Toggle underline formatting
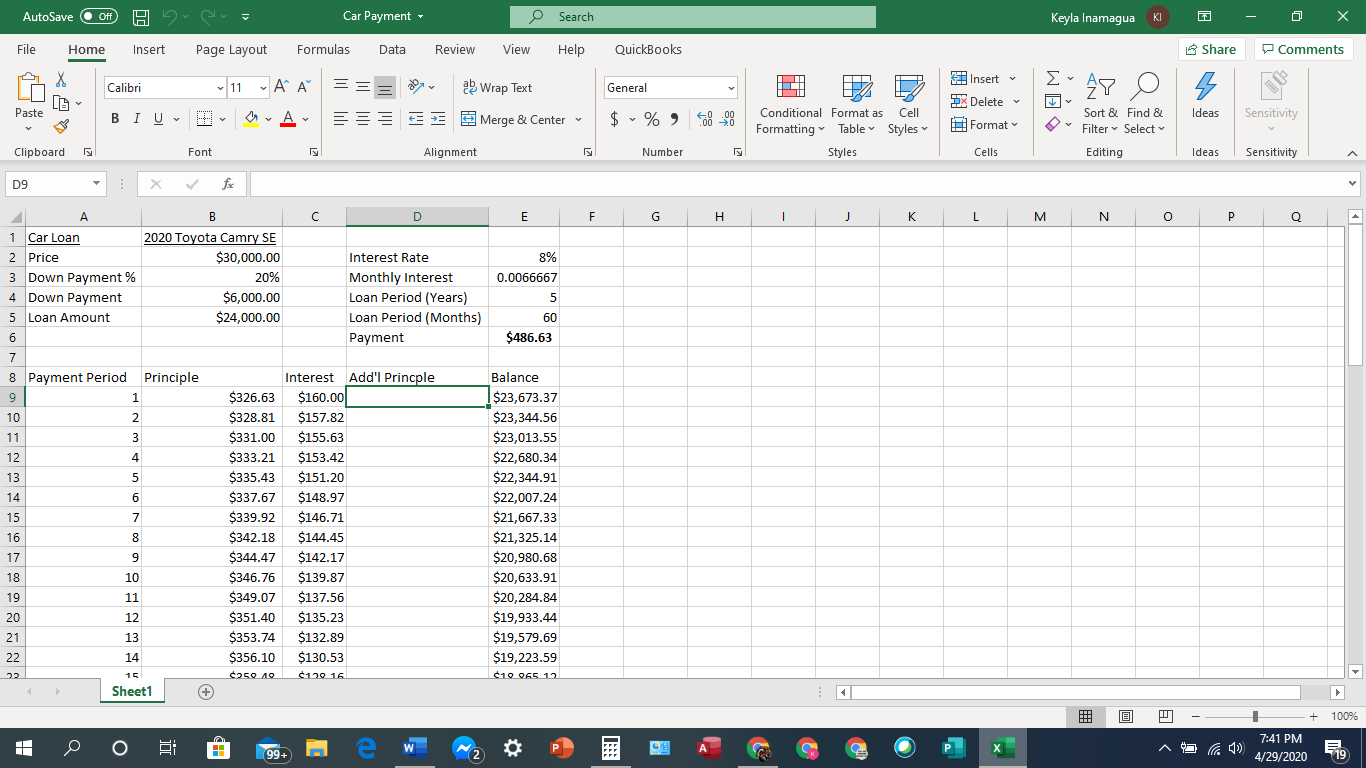 (158, 119)
